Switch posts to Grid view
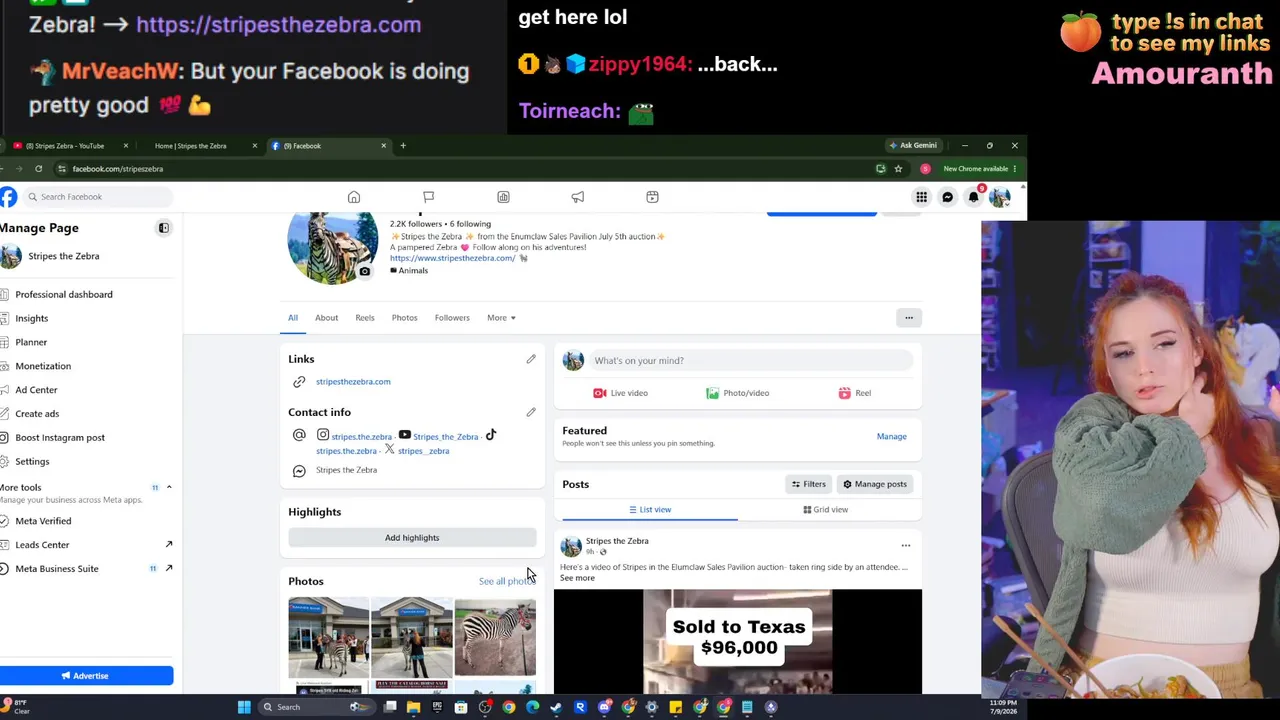 (x=826, y=510)
